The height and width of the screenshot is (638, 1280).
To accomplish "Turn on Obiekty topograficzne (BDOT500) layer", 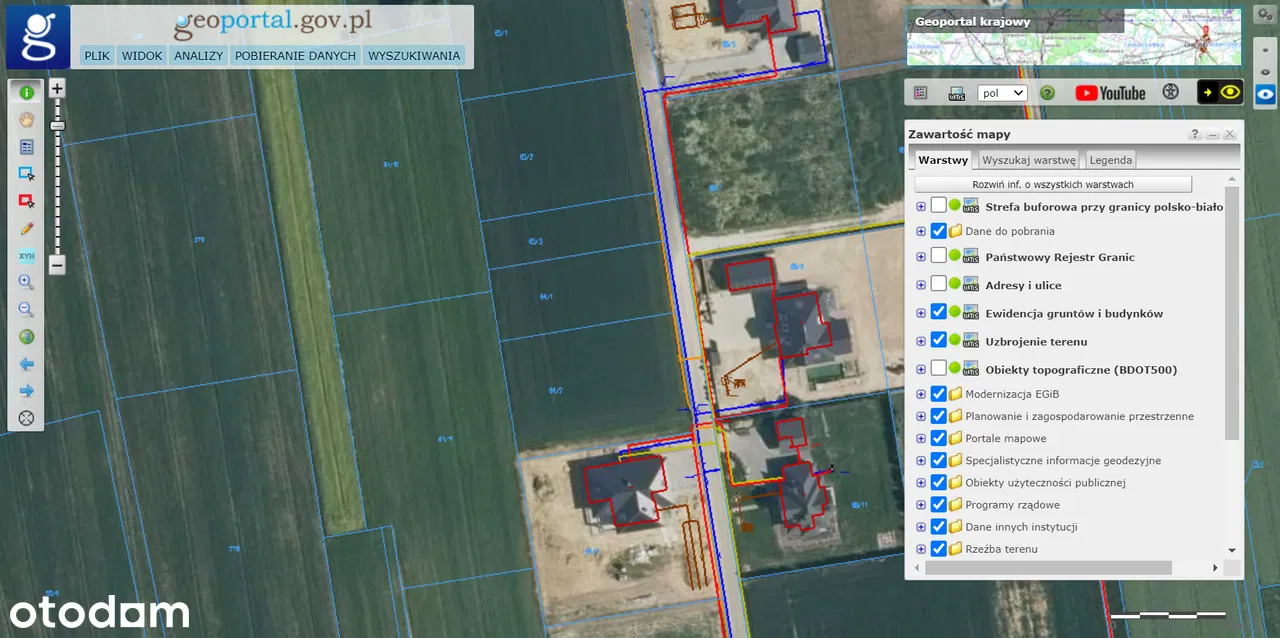I will pos(938,368).
